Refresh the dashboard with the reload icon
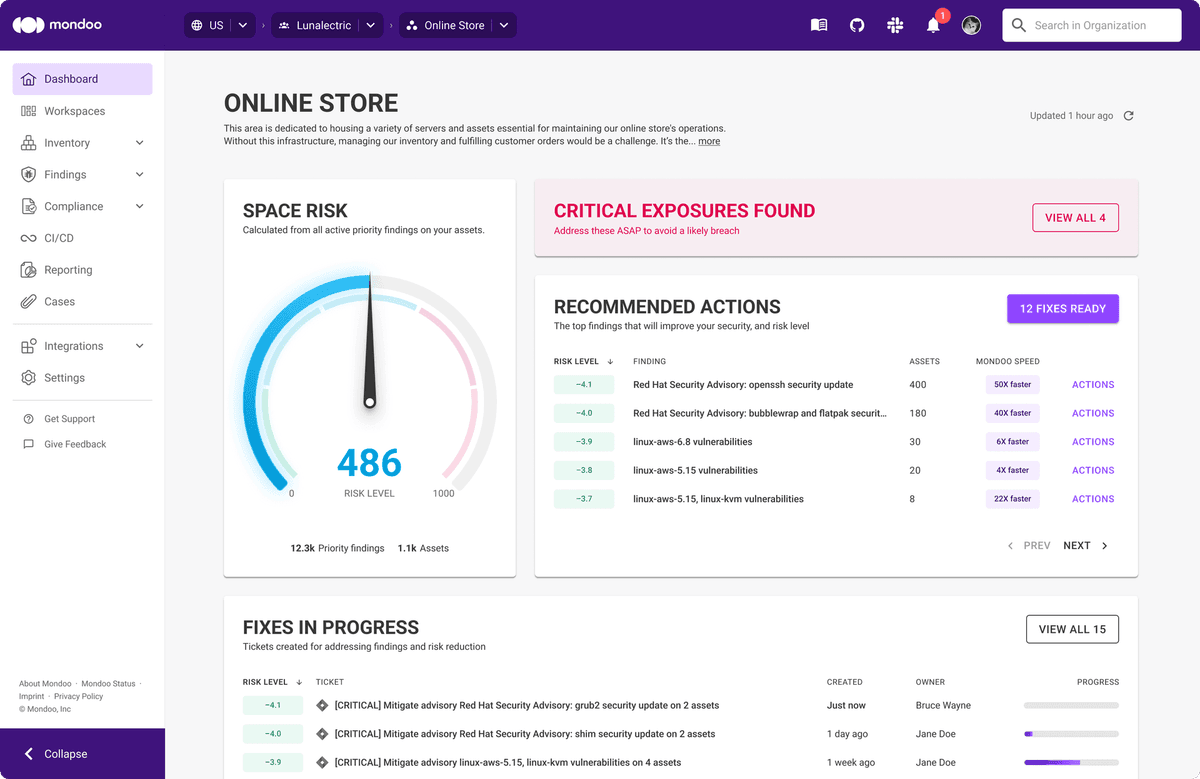 click(x=1129, y=115)
